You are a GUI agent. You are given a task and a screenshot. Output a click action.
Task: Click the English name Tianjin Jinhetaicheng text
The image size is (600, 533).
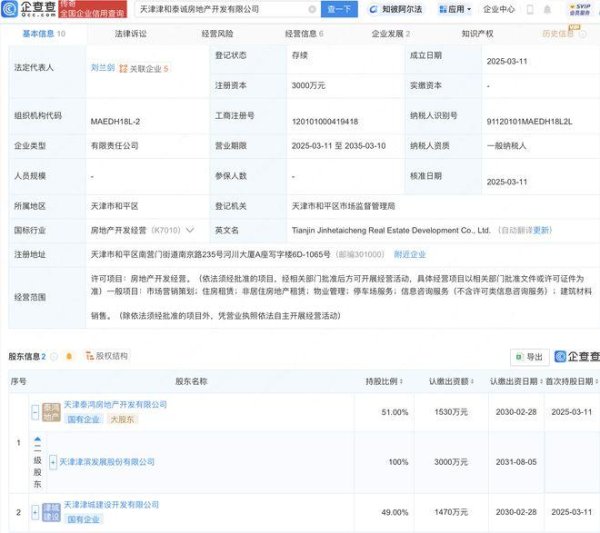[x=391, y=230]
